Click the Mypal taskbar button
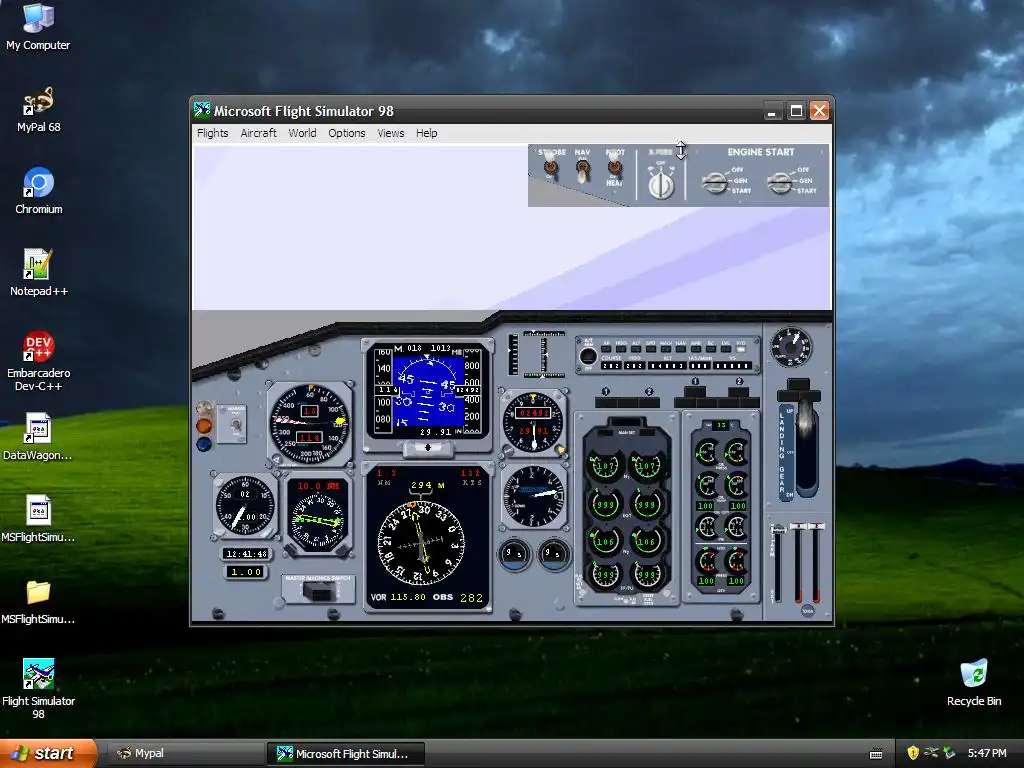This screenshot has width=1024, height=768. (x=184, y=754)
